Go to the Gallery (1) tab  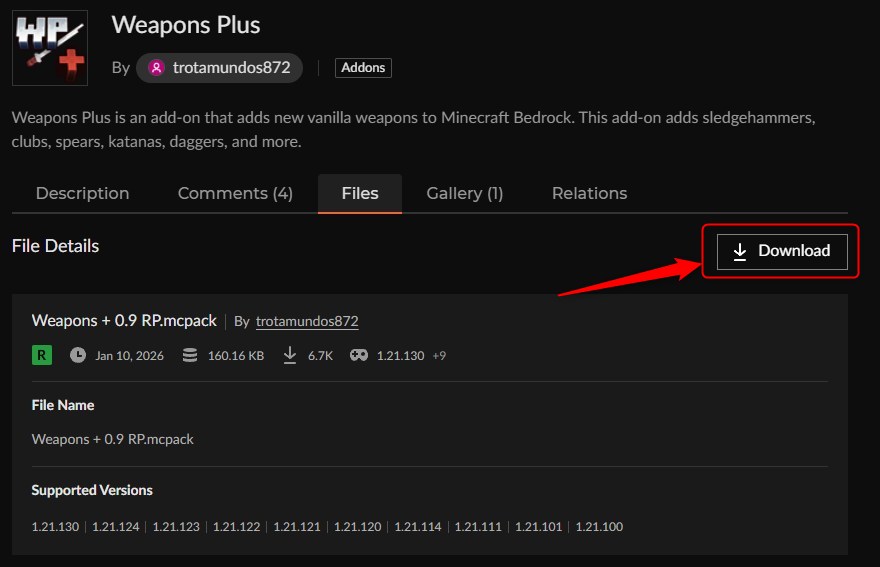click(464, 193)
